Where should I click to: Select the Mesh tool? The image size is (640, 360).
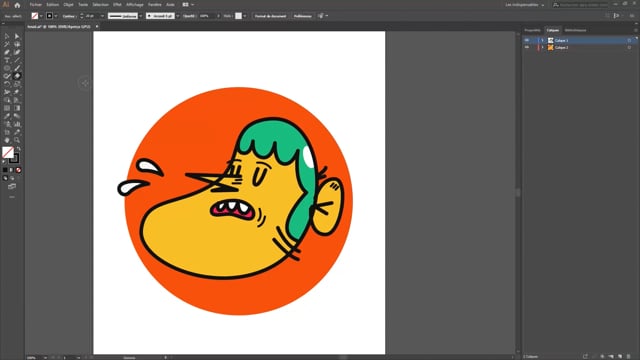coord(7,108)
